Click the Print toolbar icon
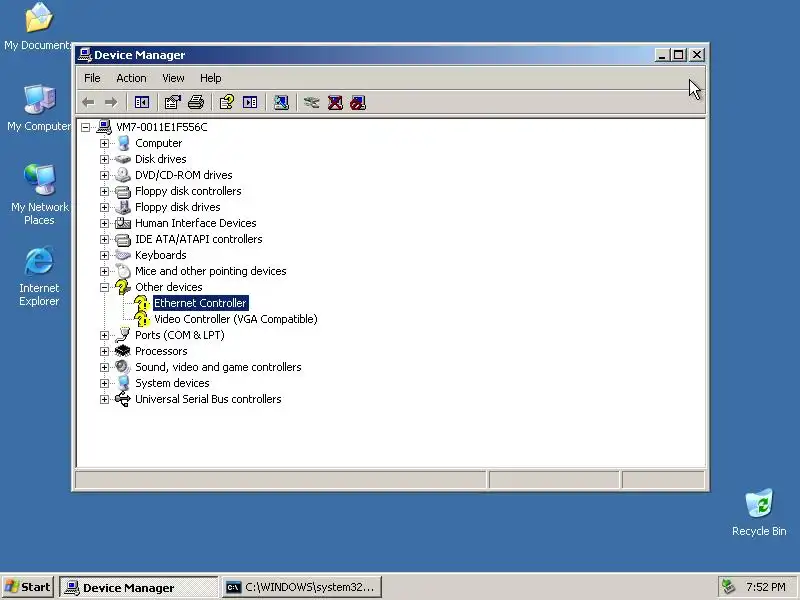This screenshot has width=800, height=600. click(196, 103)
